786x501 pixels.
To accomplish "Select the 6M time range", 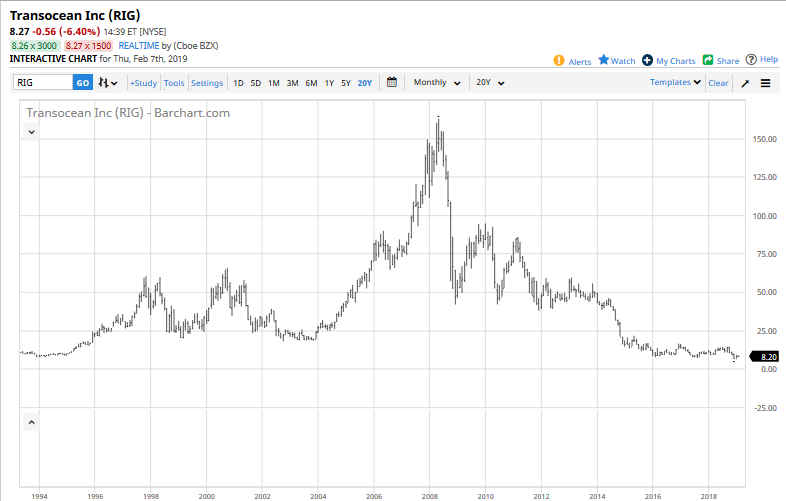I will click(311, 83).
